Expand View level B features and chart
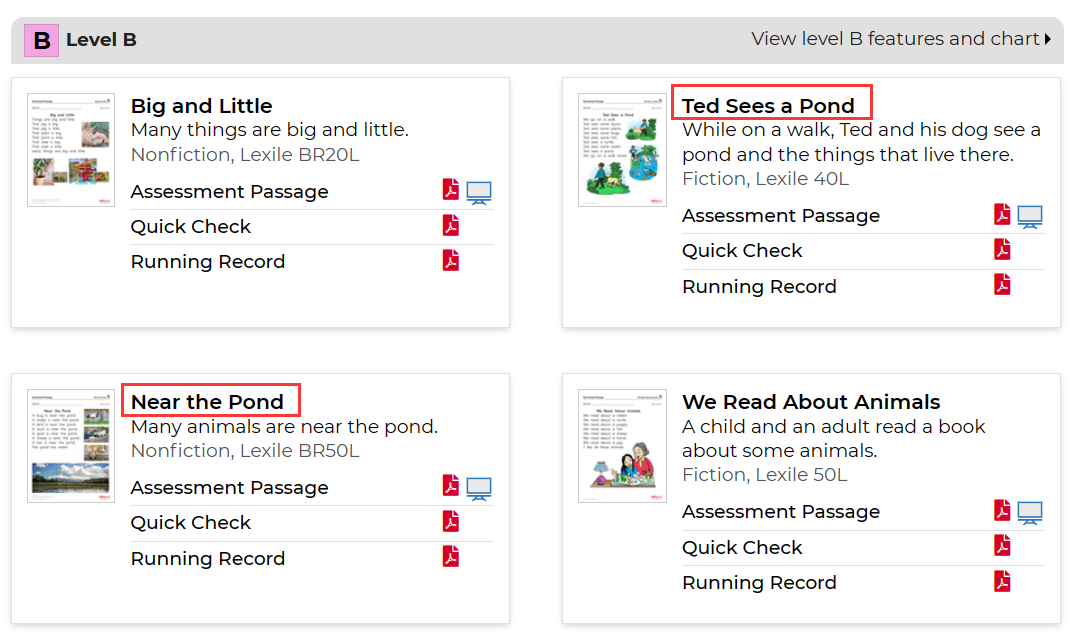The image size is (1072, 644). tap(901, 39)
